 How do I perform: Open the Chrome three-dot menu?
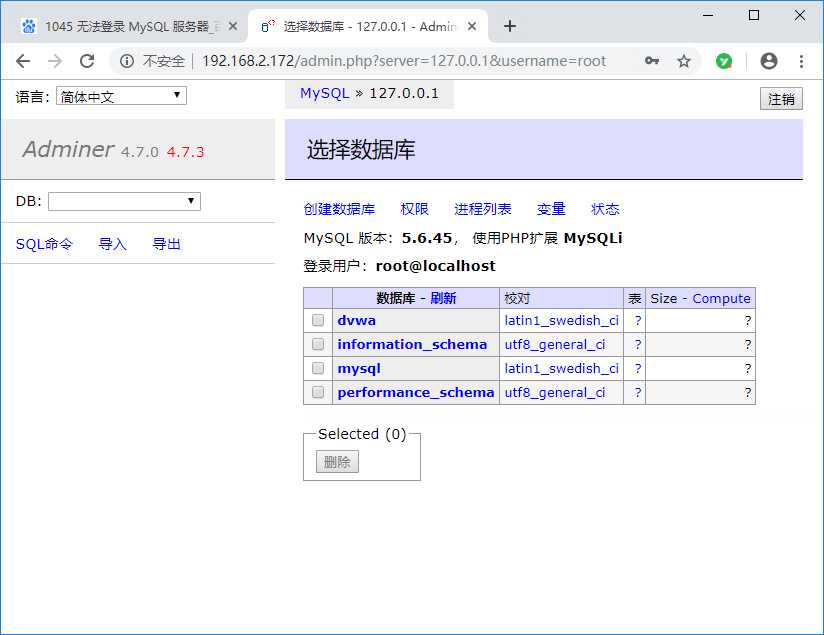point(801,62)
